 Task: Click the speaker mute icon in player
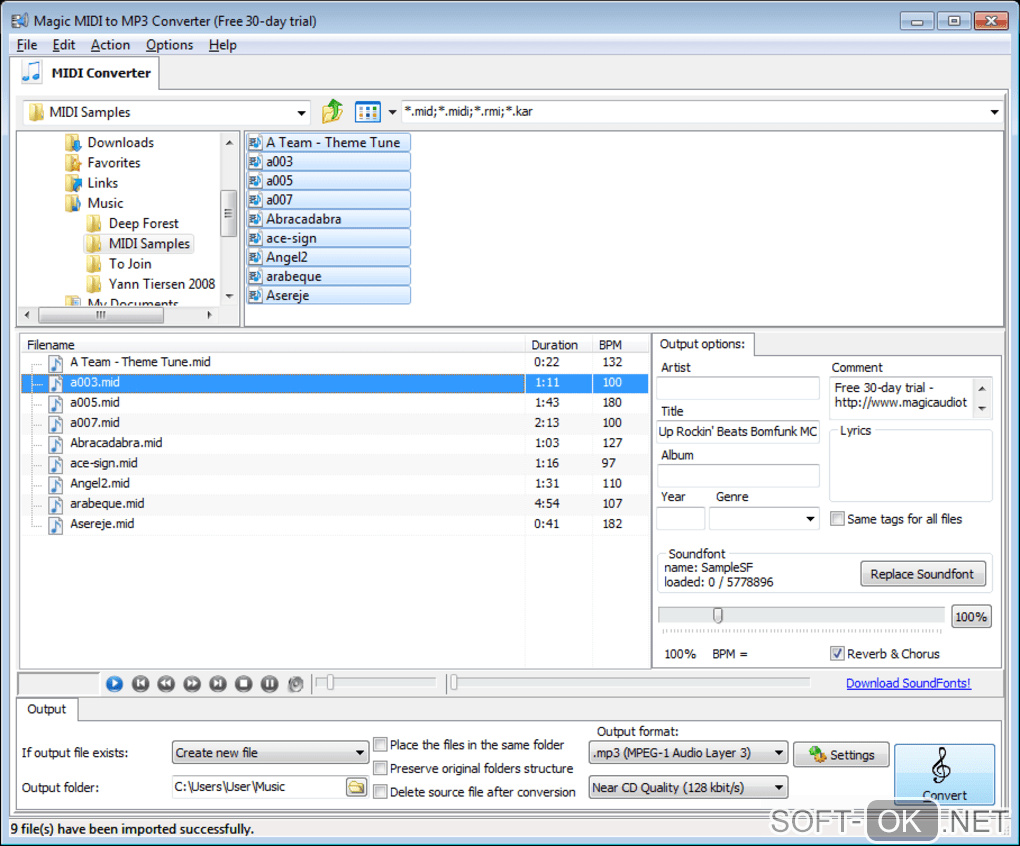(x=295, y=683)
